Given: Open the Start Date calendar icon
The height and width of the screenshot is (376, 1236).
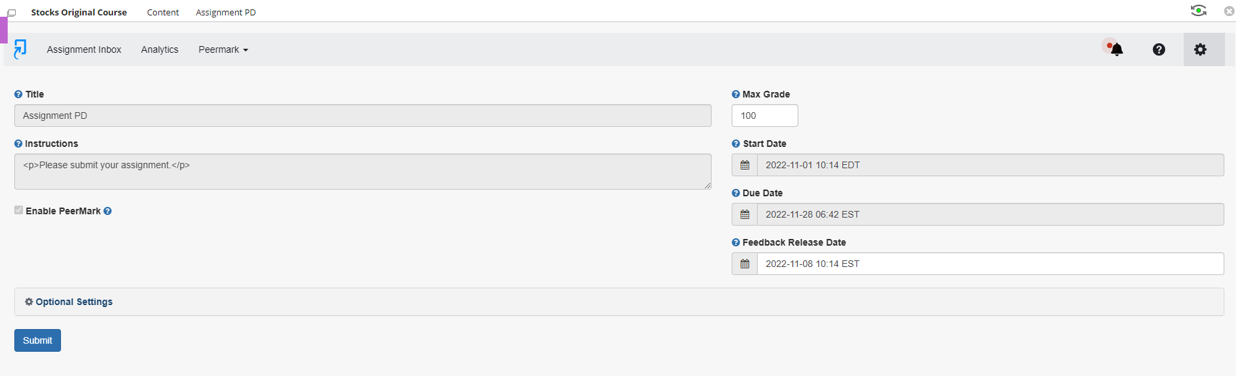Looking at the screenshot, I should tap(745, 165).
